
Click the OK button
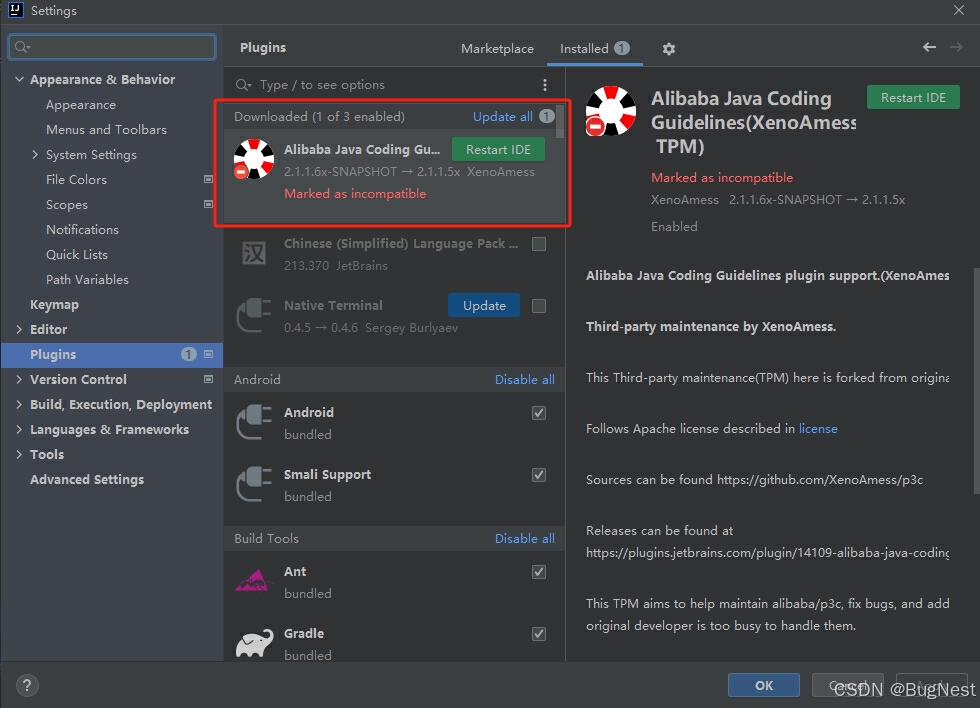point(764,686)
